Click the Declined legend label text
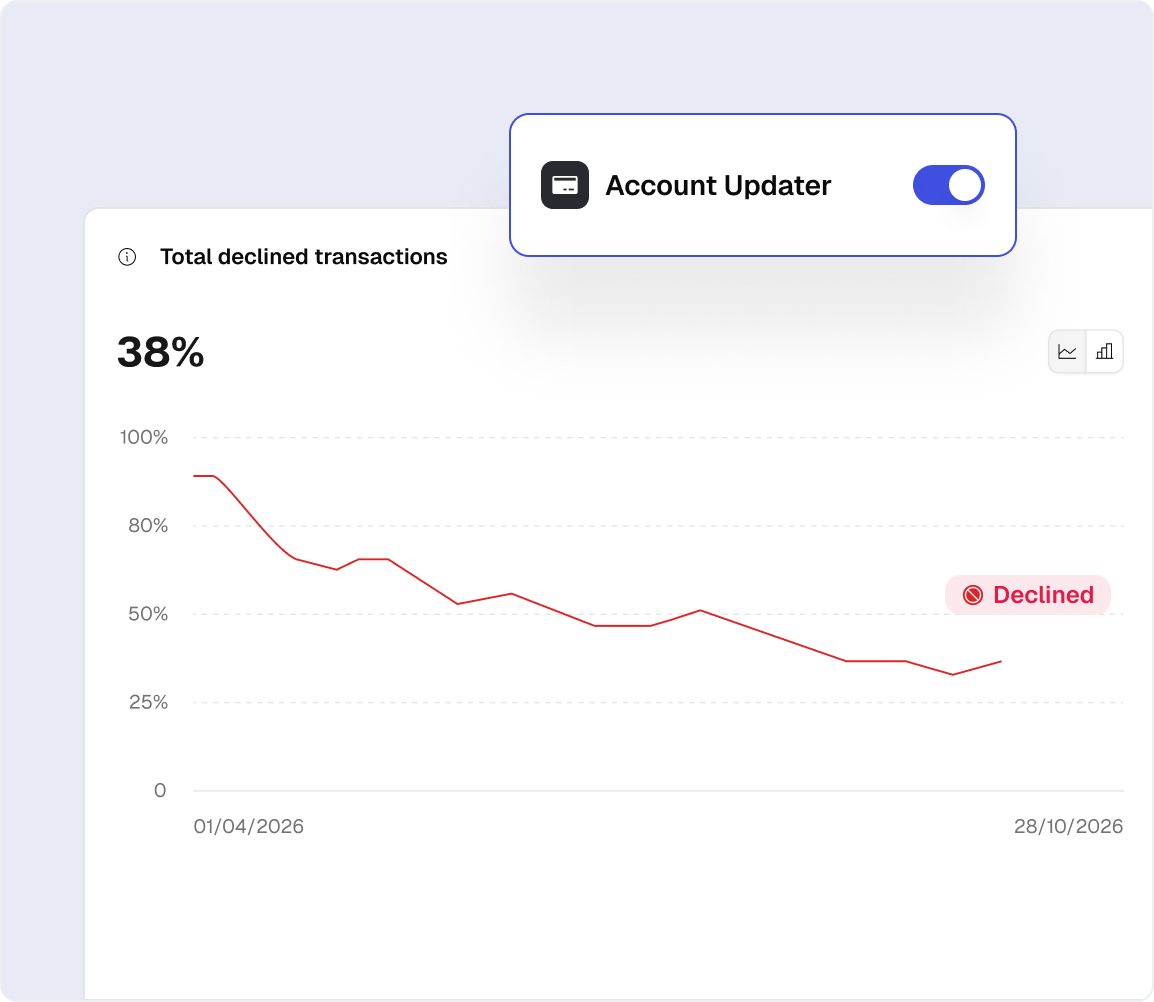Image resolution: width=1154 pixels, height=1002 pixels. [x=1043, y=595]
